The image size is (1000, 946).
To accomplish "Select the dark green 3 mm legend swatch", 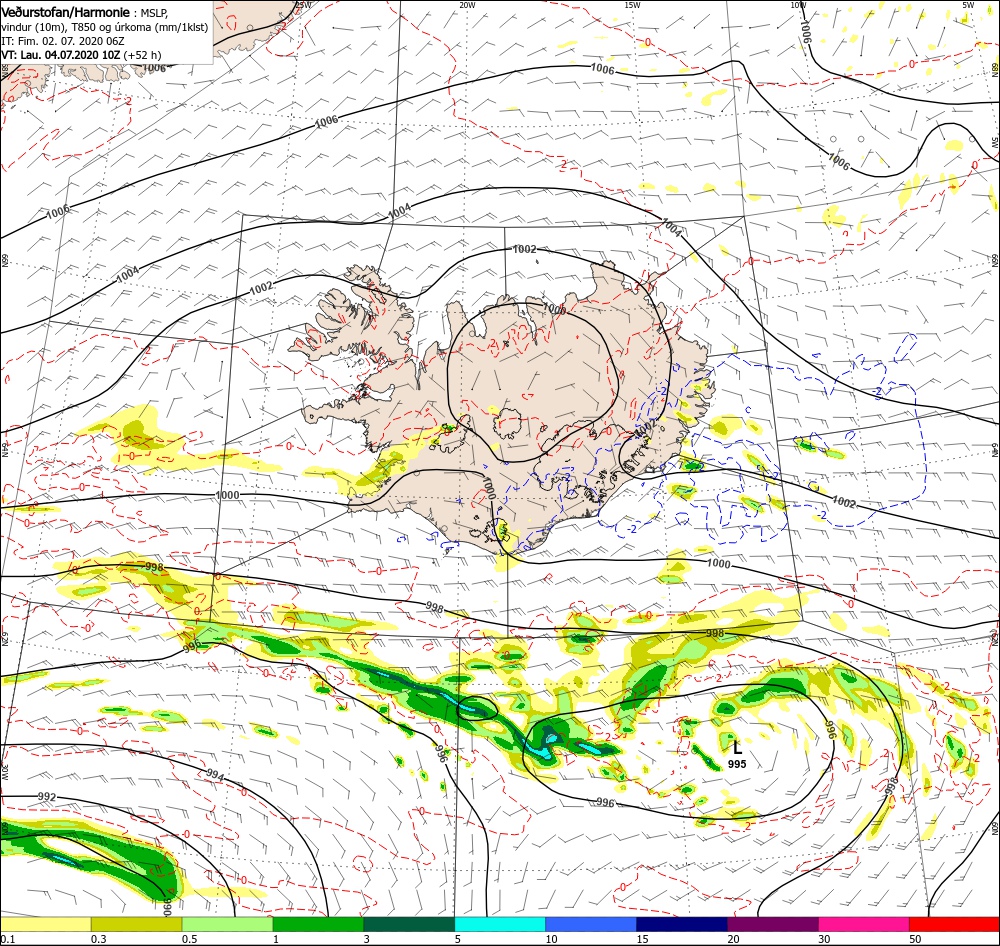I will 409,924.
